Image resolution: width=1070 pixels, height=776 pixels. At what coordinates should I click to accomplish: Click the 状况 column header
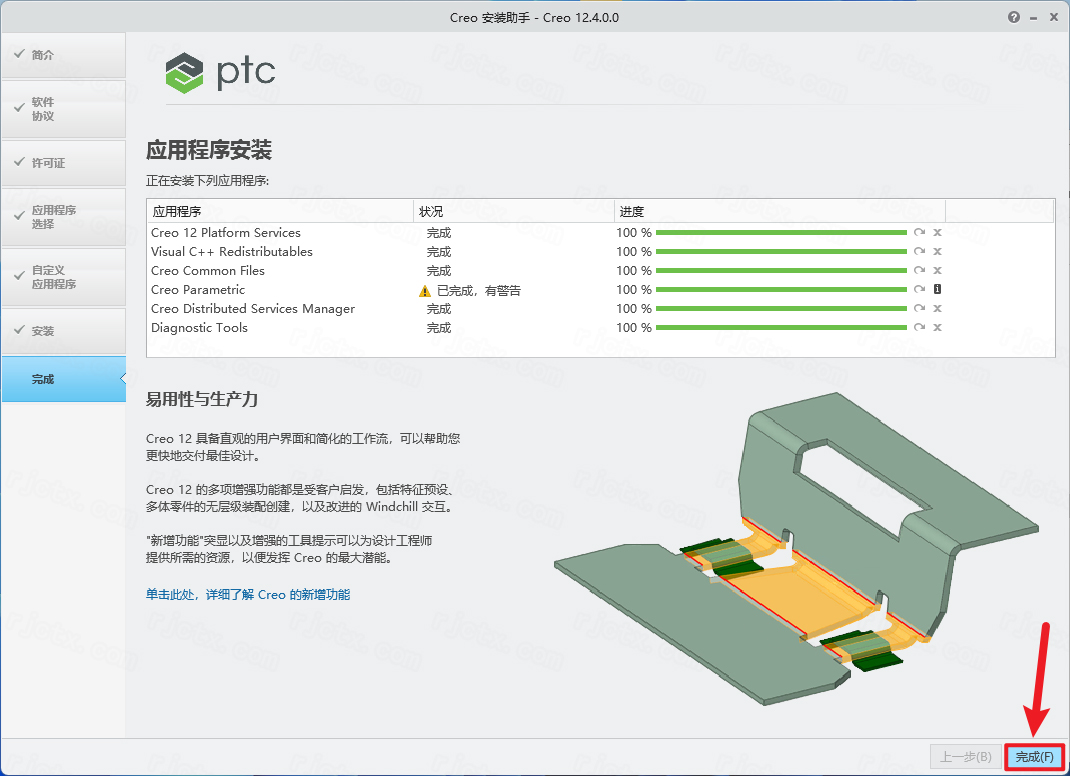514,212
